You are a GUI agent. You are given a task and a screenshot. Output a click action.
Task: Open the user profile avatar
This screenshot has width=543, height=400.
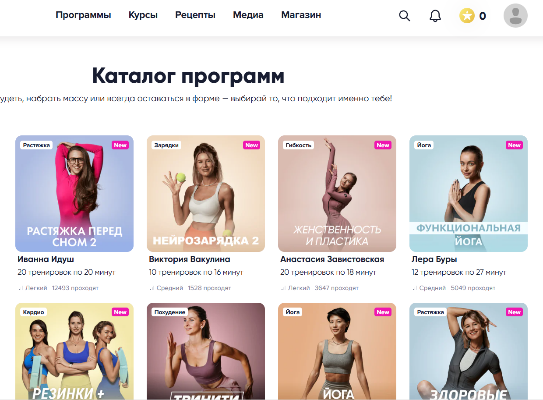coord(515,16)
